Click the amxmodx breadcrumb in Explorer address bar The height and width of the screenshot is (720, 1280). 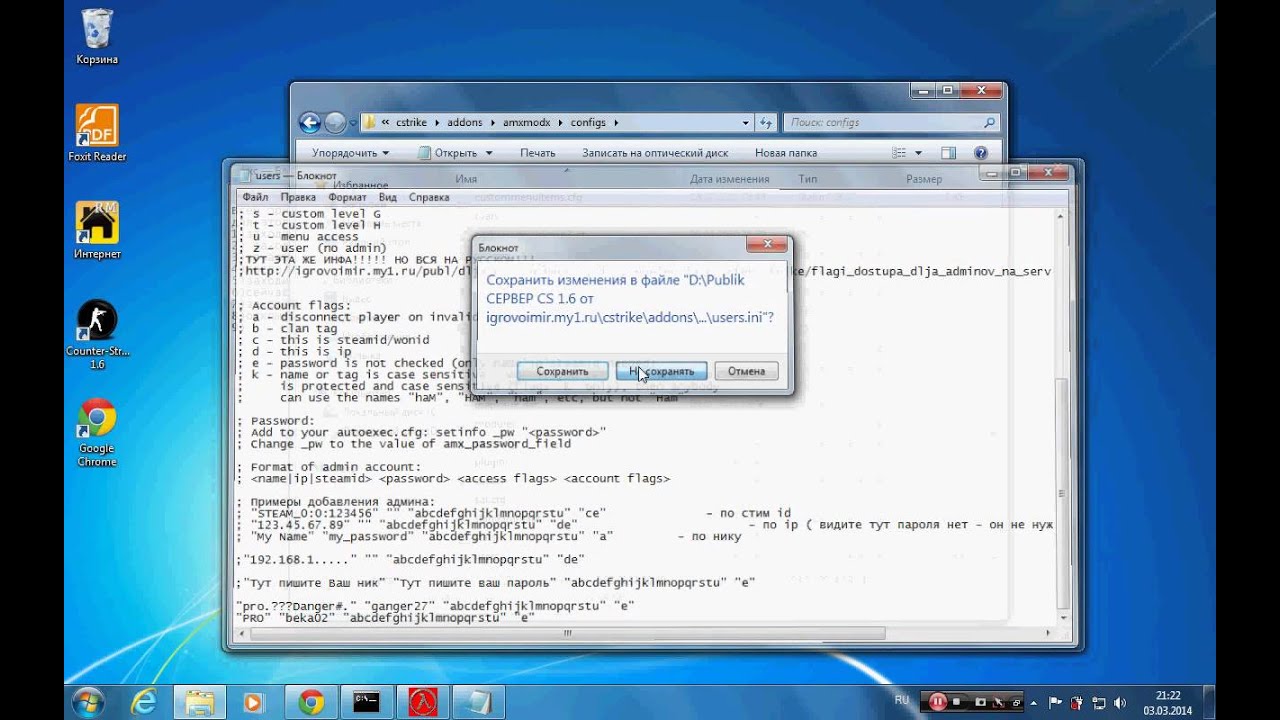[x=527, y=123]
